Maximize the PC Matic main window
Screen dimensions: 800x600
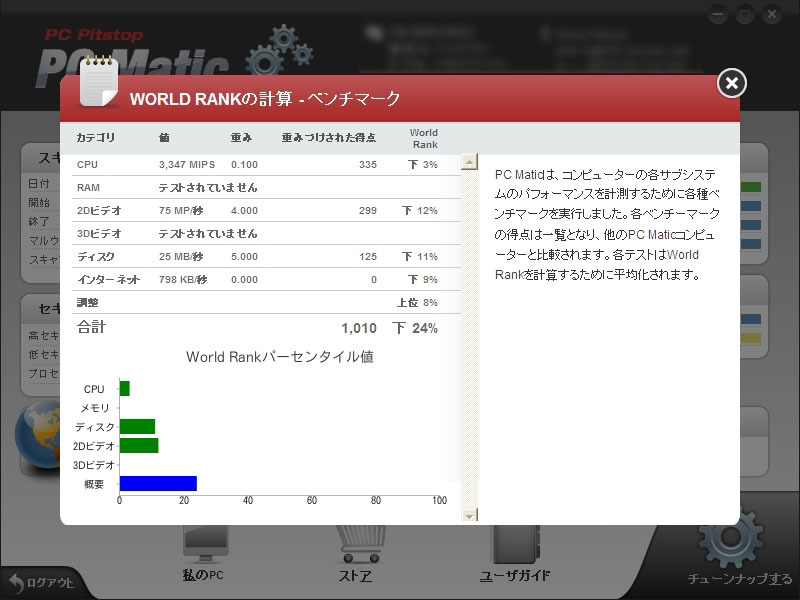click(x=744, y=14)
